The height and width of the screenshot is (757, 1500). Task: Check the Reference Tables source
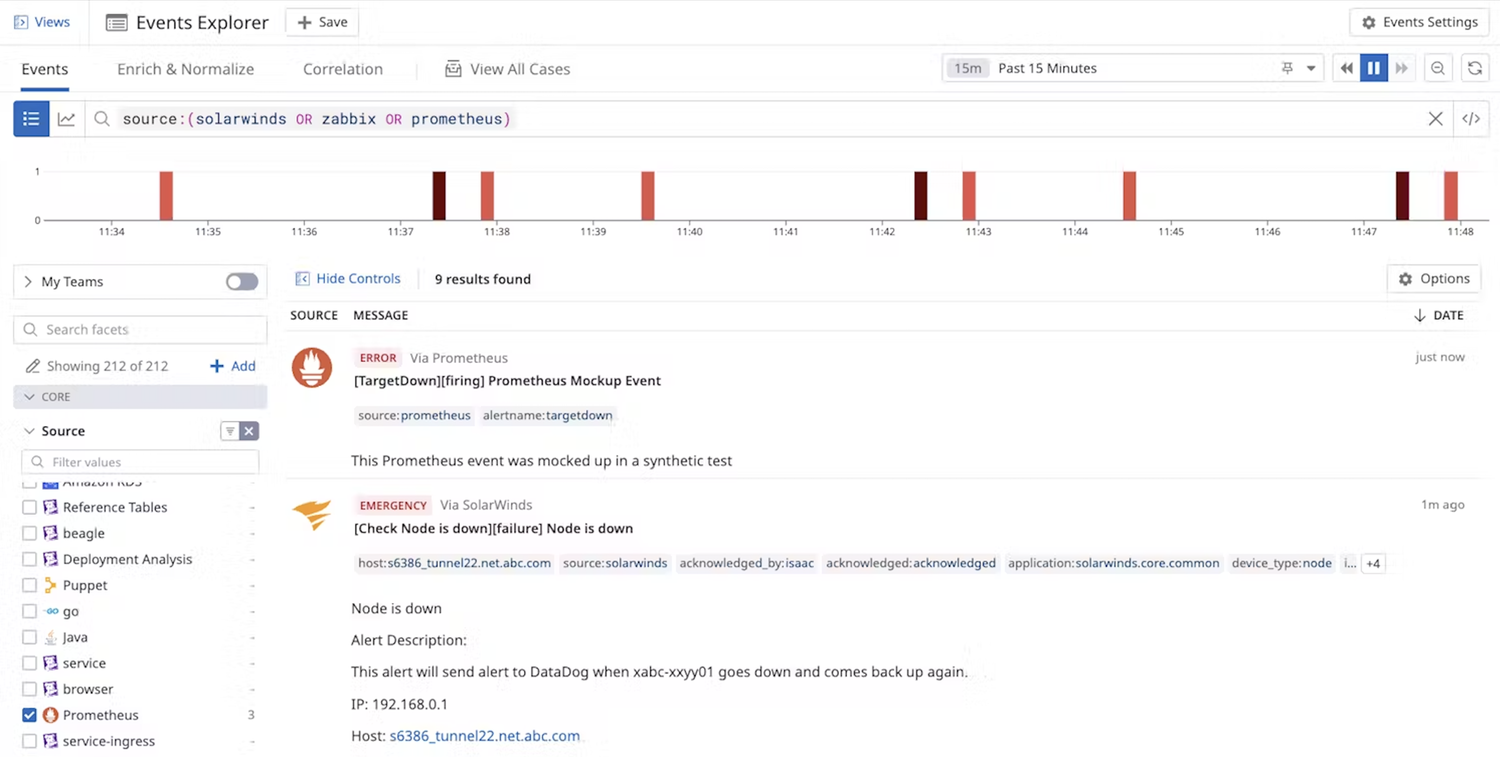pos(29,507)
